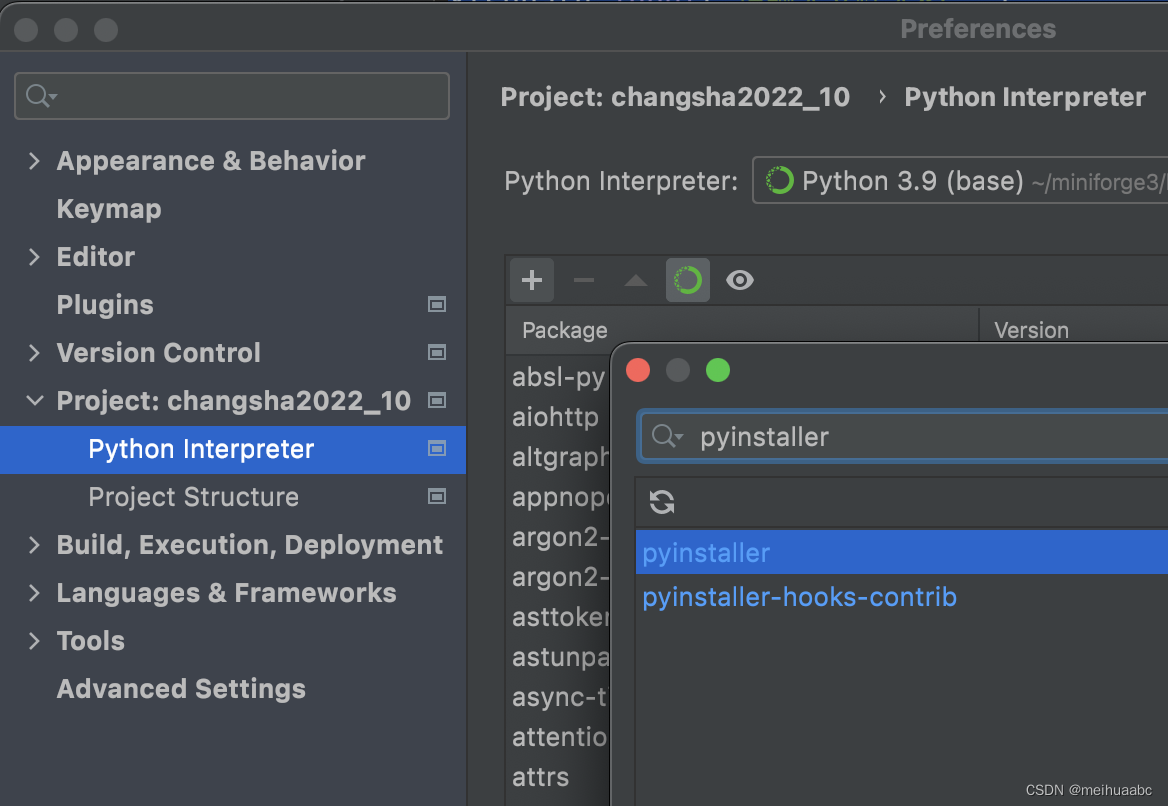Viewport: 1168px width, 806px height.
Task: Sort packages by the Version column header
Action: pyautogui.click(x=1031, y=330)
